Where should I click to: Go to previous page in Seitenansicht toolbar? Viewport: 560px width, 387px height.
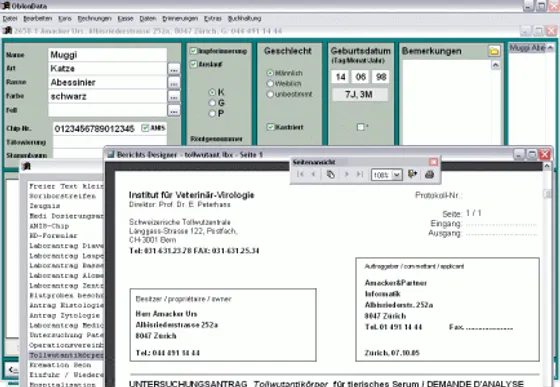pyautogui.click(x=314, y=174)
